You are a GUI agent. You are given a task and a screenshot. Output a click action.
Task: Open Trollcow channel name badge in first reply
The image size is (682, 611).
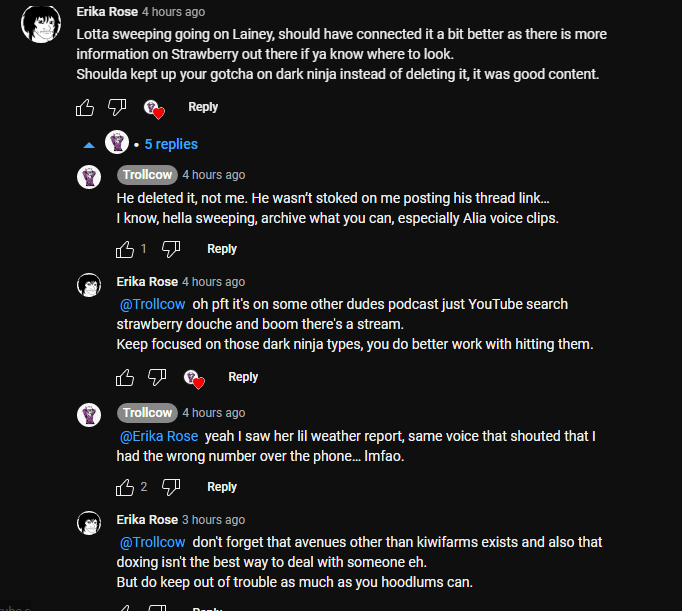click(147, 175)
